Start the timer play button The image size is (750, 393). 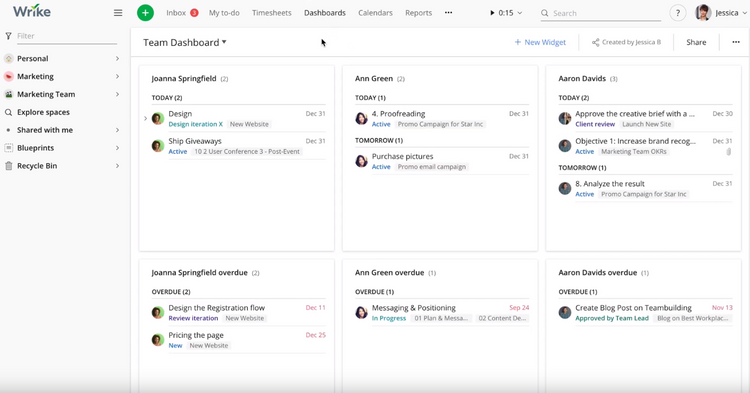pos(492,13)
